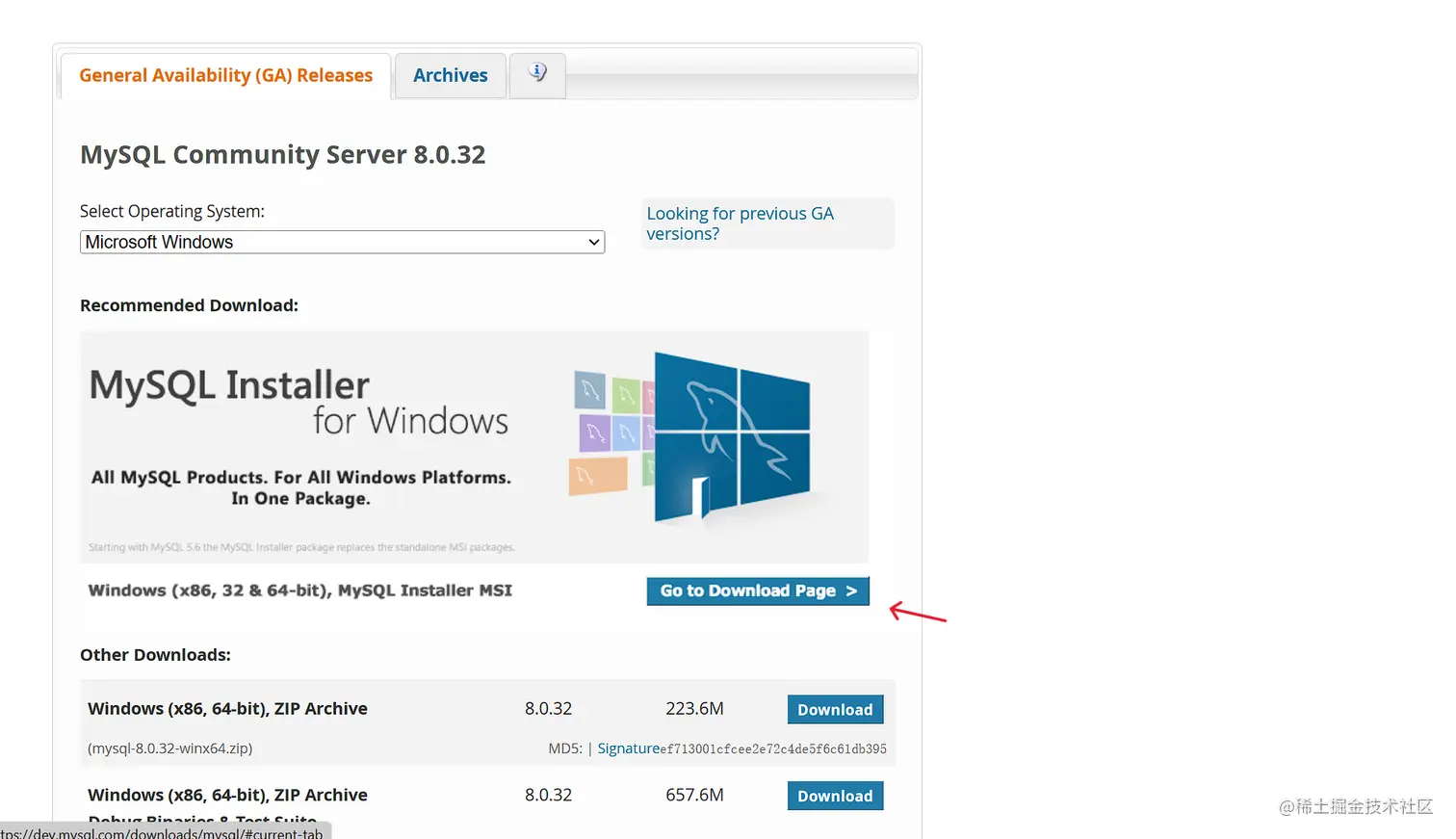Select the '(mysql-8.0.32-winx64.zip)' file name
1456x839 pixels.
pyautogui.click(x=170, y=748)
